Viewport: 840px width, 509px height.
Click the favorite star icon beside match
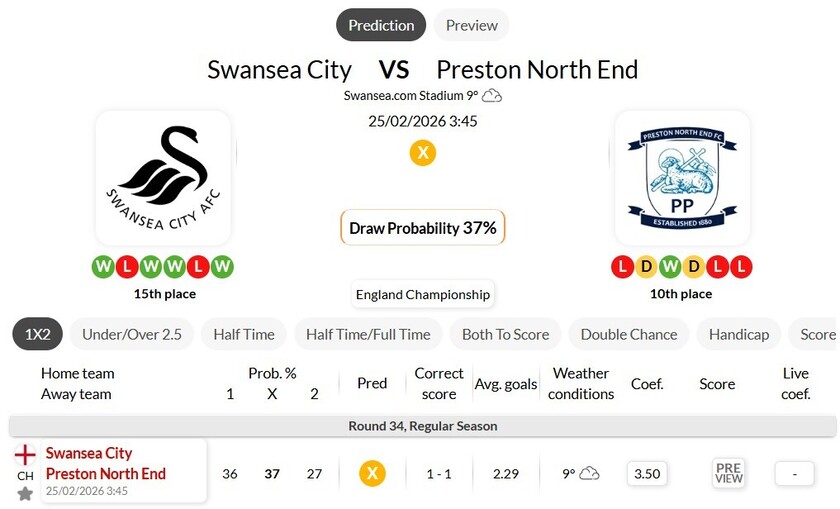point(25,493)
